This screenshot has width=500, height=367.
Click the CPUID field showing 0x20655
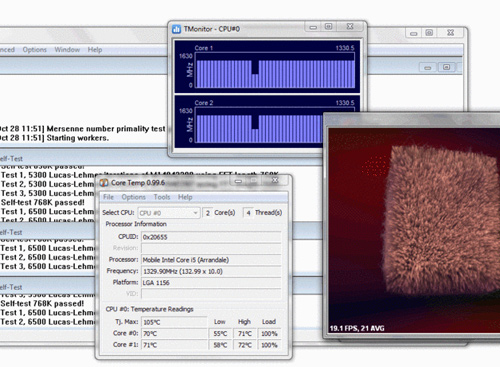click(211, 237)
